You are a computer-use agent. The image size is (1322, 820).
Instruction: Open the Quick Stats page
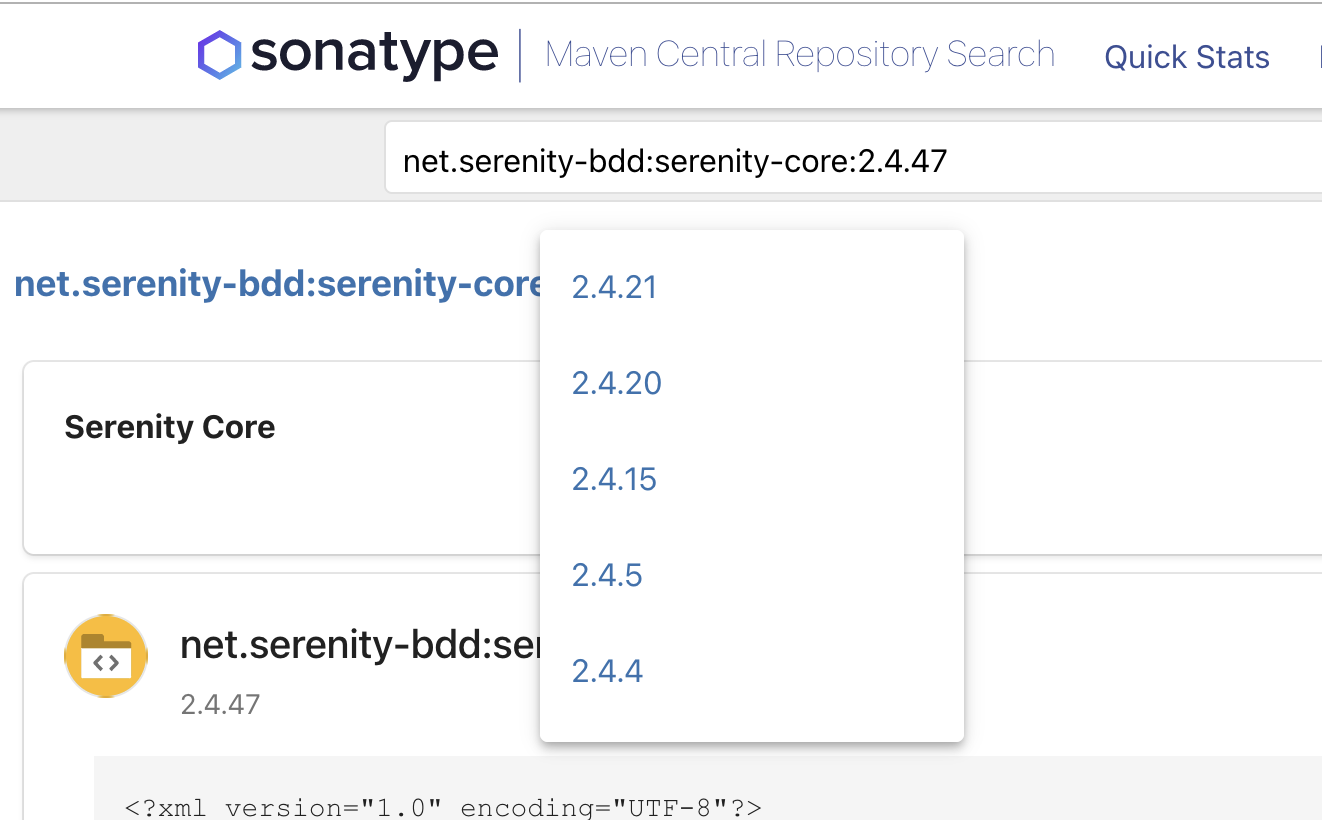(1186, 57)
